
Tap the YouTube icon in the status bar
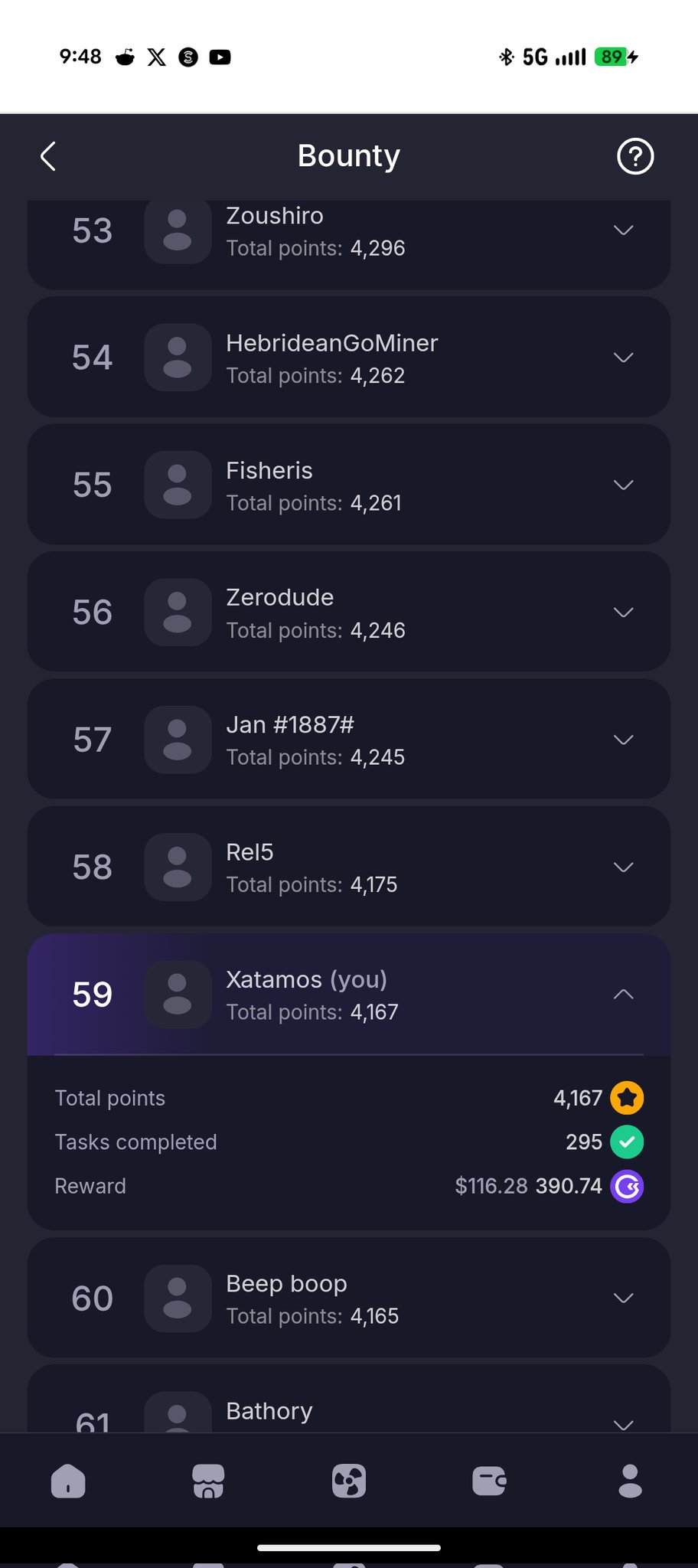point(220,57)
